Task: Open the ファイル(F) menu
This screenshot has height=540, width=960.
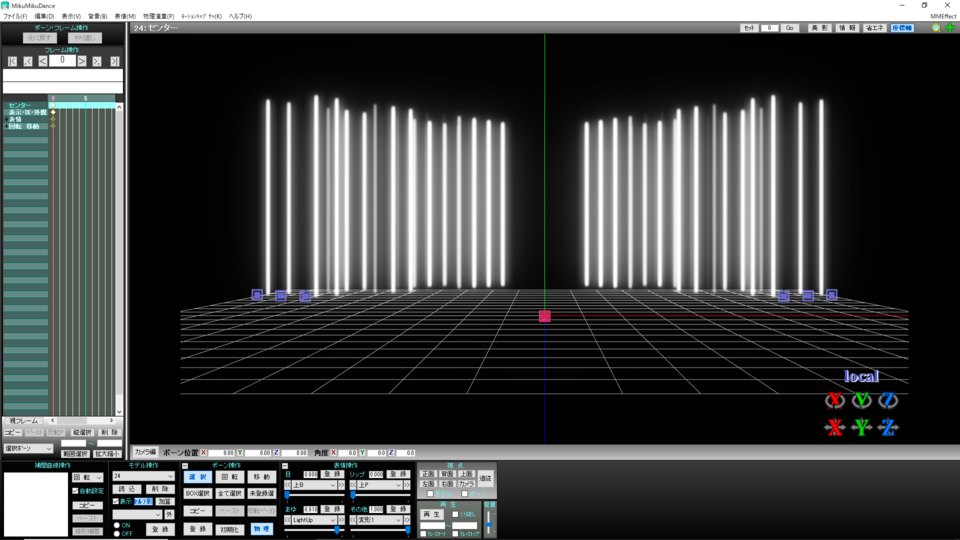Action: [15, 17]
